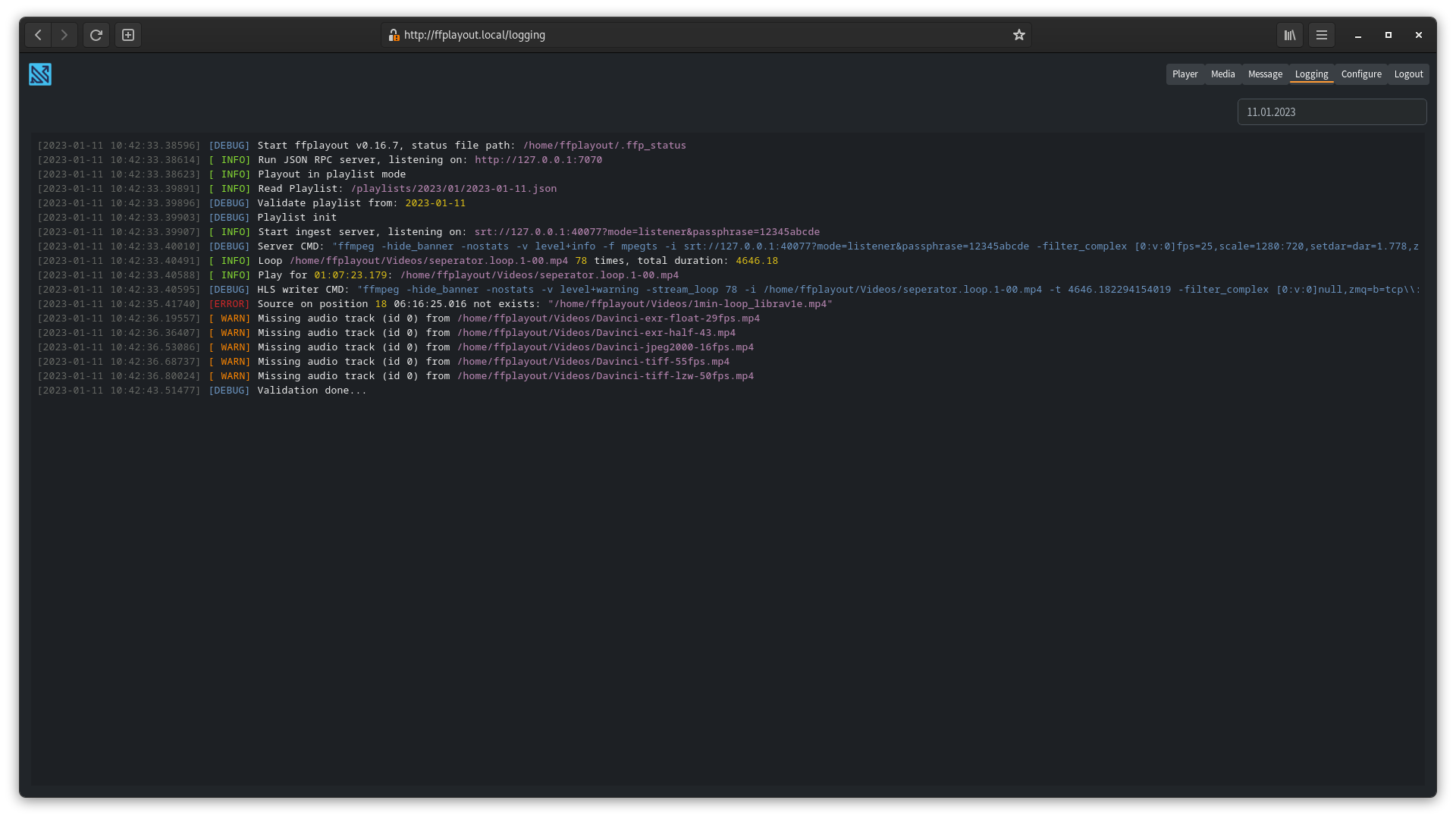Open a new tab with the plus icon
This screenshot has width=1456, height=819.
click(x=128, y=35)
